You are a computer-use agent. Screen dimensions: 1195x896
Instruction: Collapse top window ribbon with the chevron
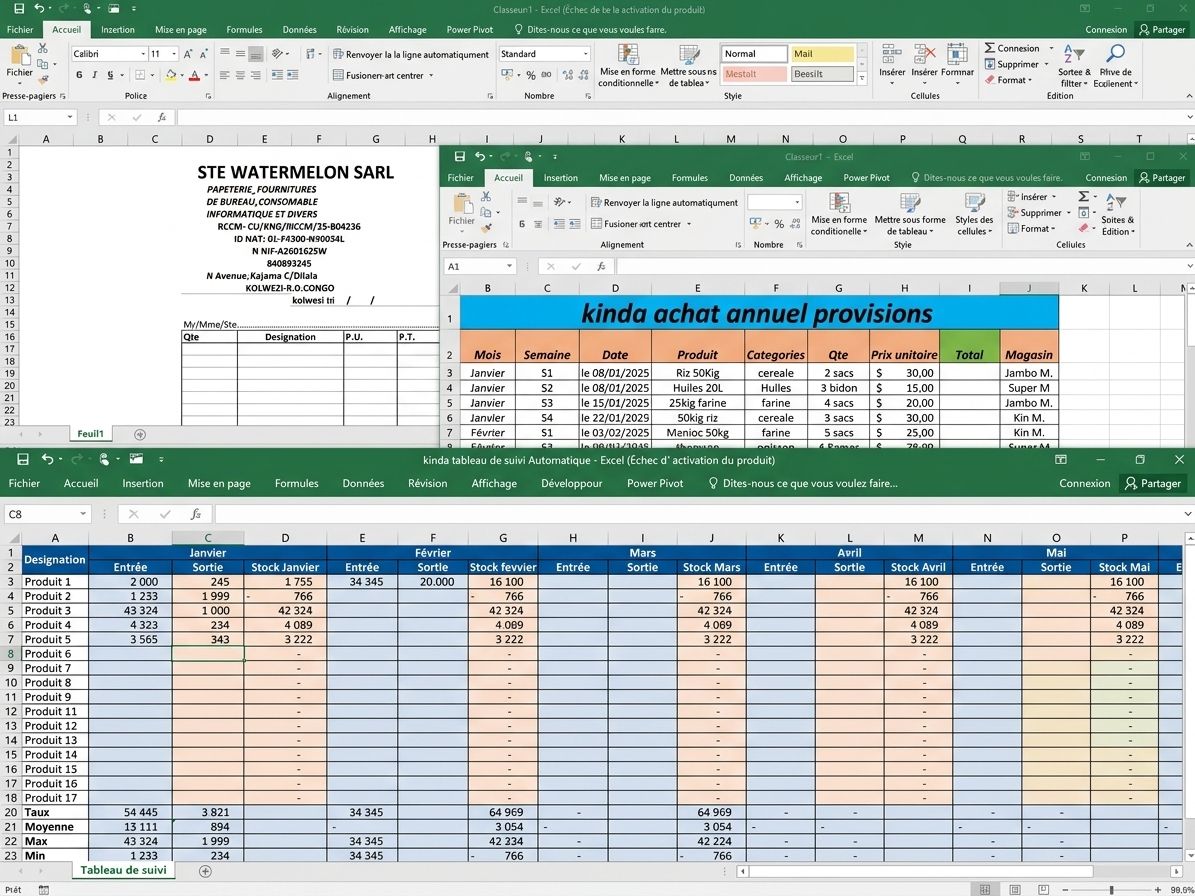pos(1189,96)
